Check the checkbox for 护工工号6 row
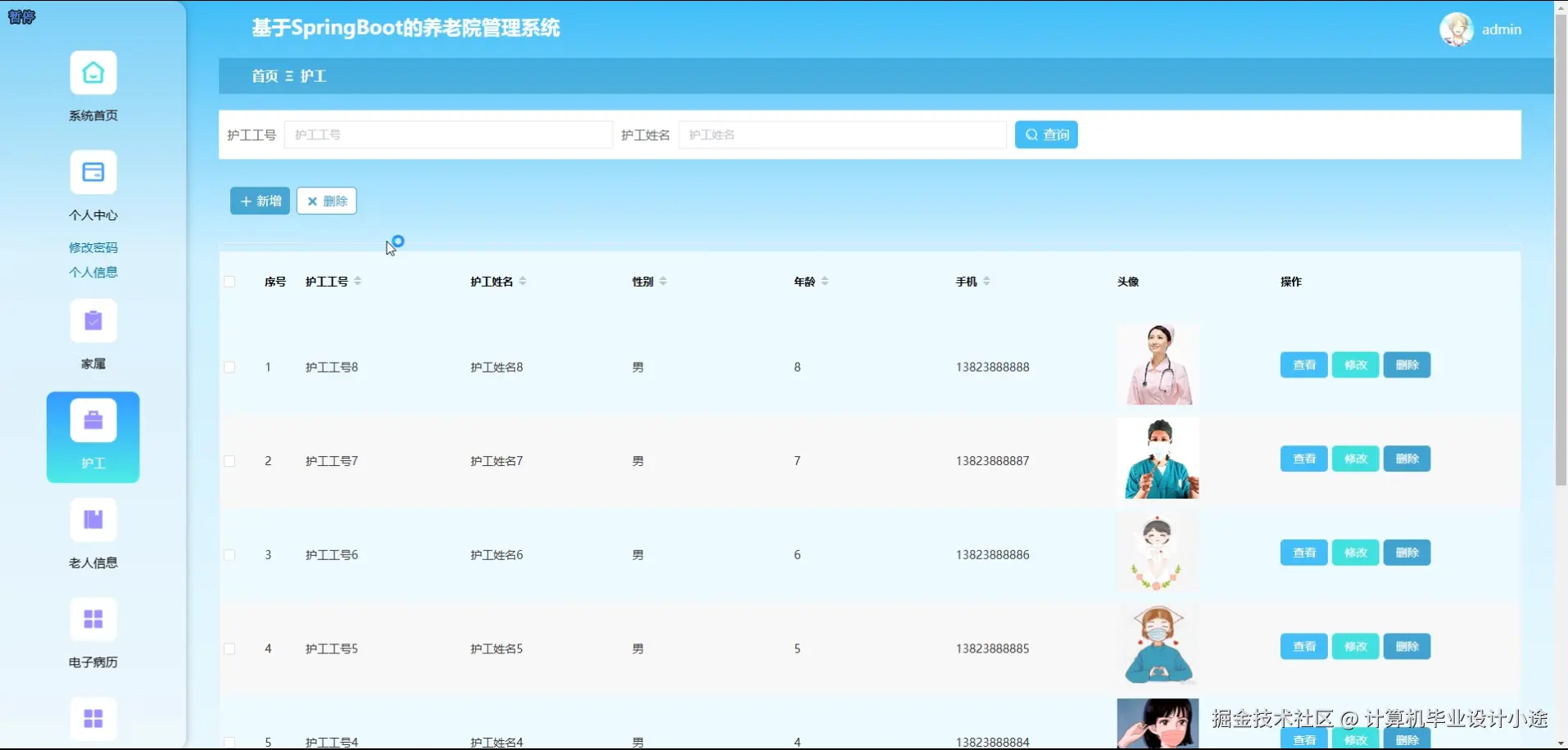The height and width of the screenshot is (750, 1568). [230, 554]
